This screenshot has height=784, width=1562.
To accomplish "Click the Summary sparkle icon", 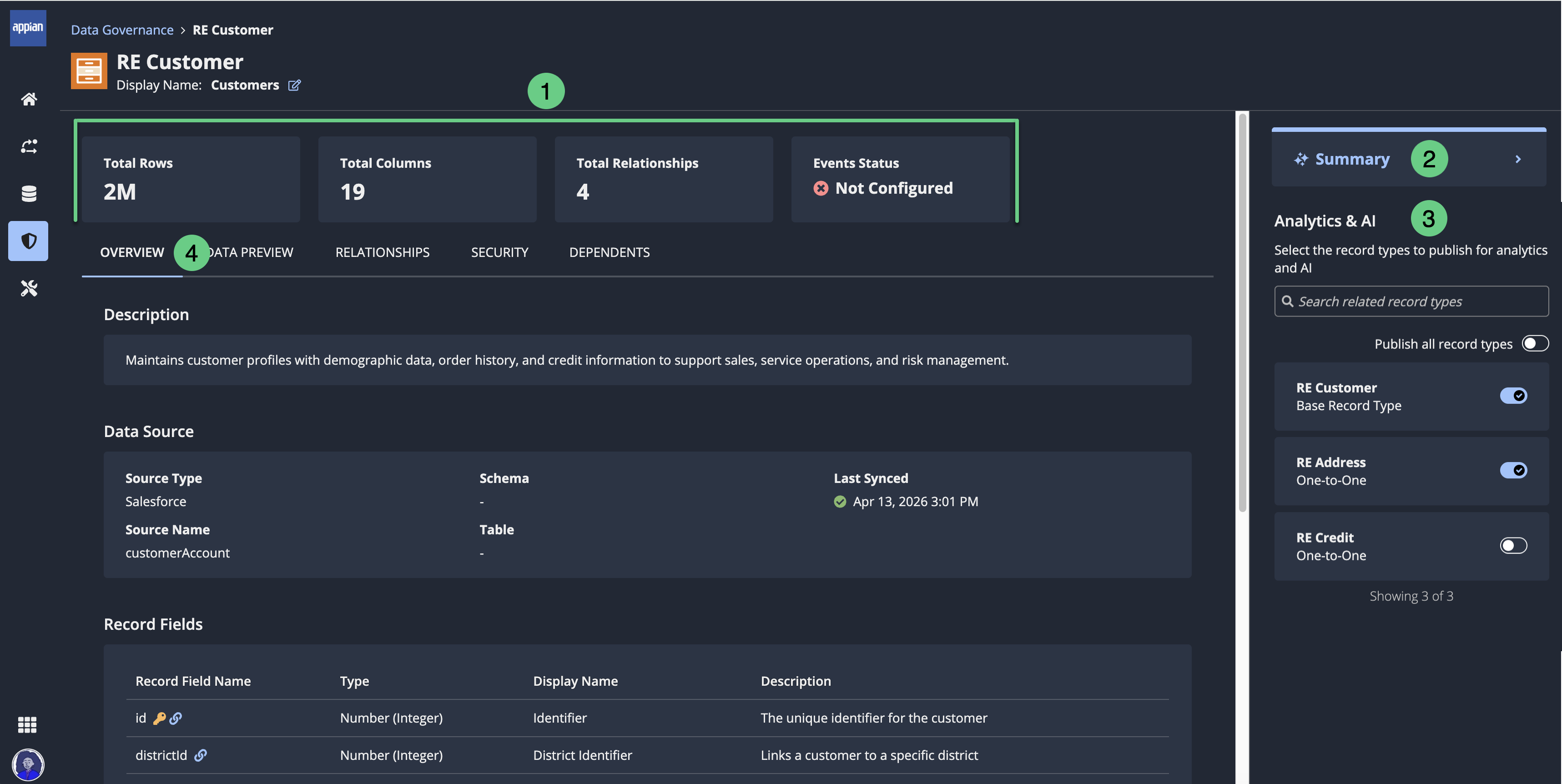I will click(1300, 160).
